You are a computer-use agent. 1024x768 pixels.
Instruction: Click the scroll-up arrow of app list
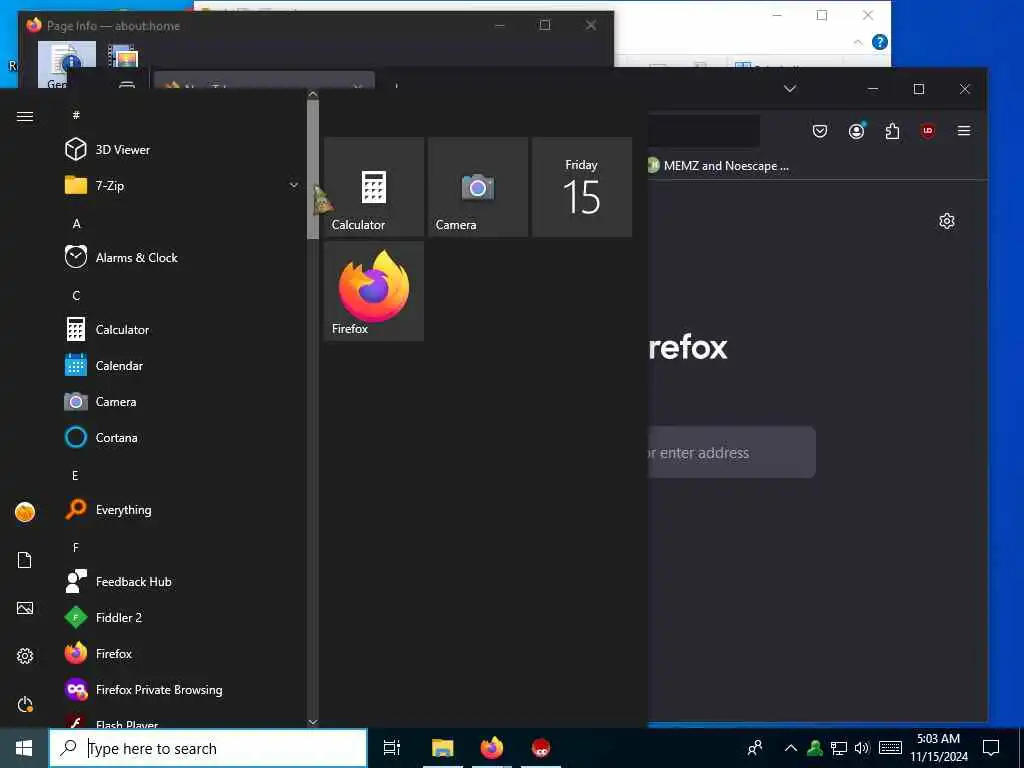(x=313, y=95)
